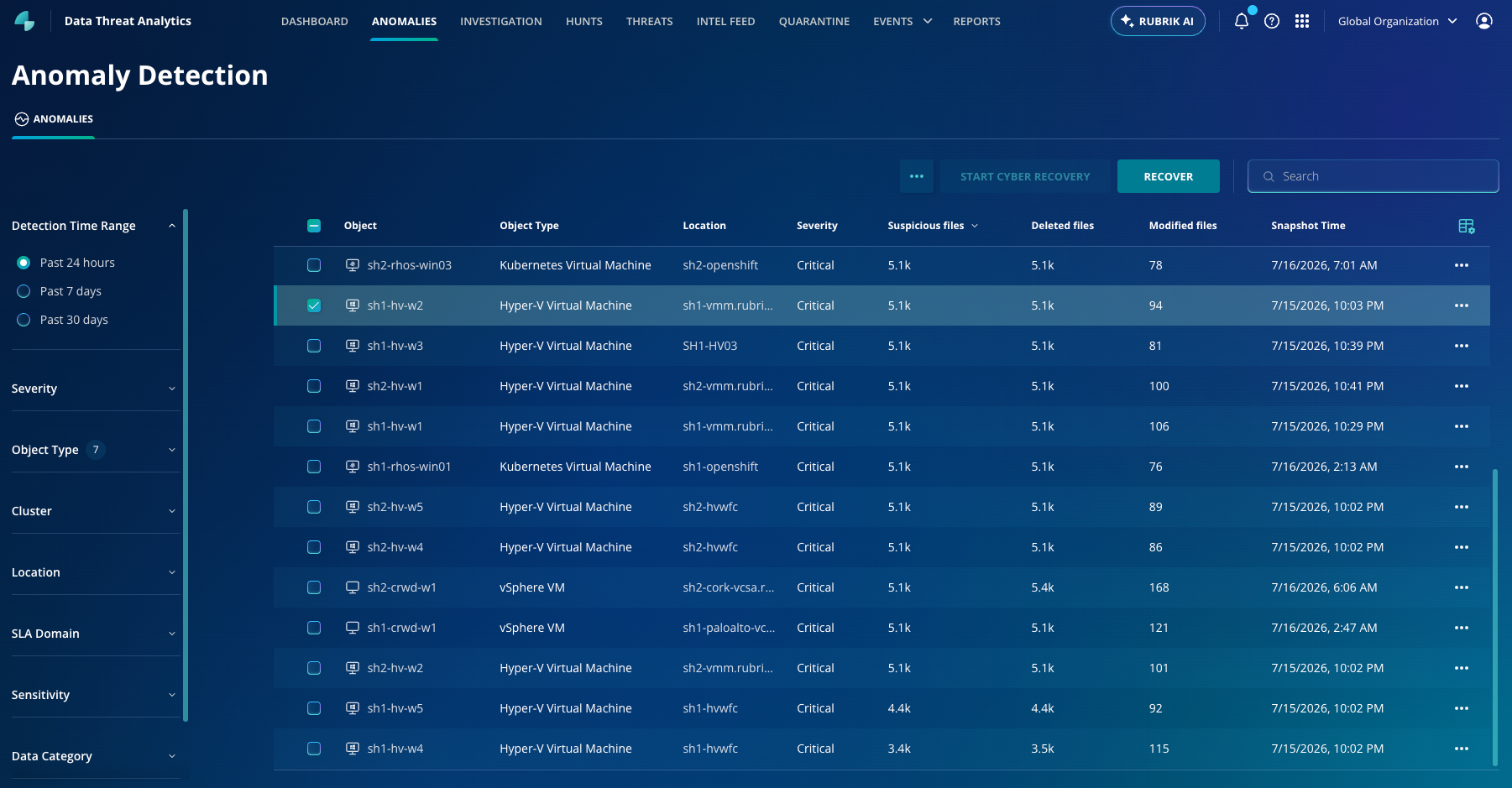1512x788 pixels.
Task: Select the Anomalies sub-tab
Action: pos(54,119)
